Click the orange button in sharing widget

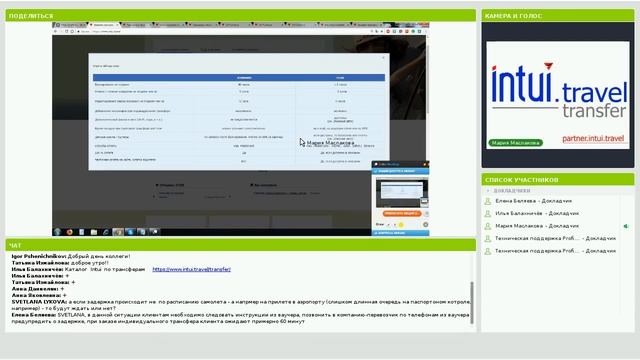[x=402, y=213]
